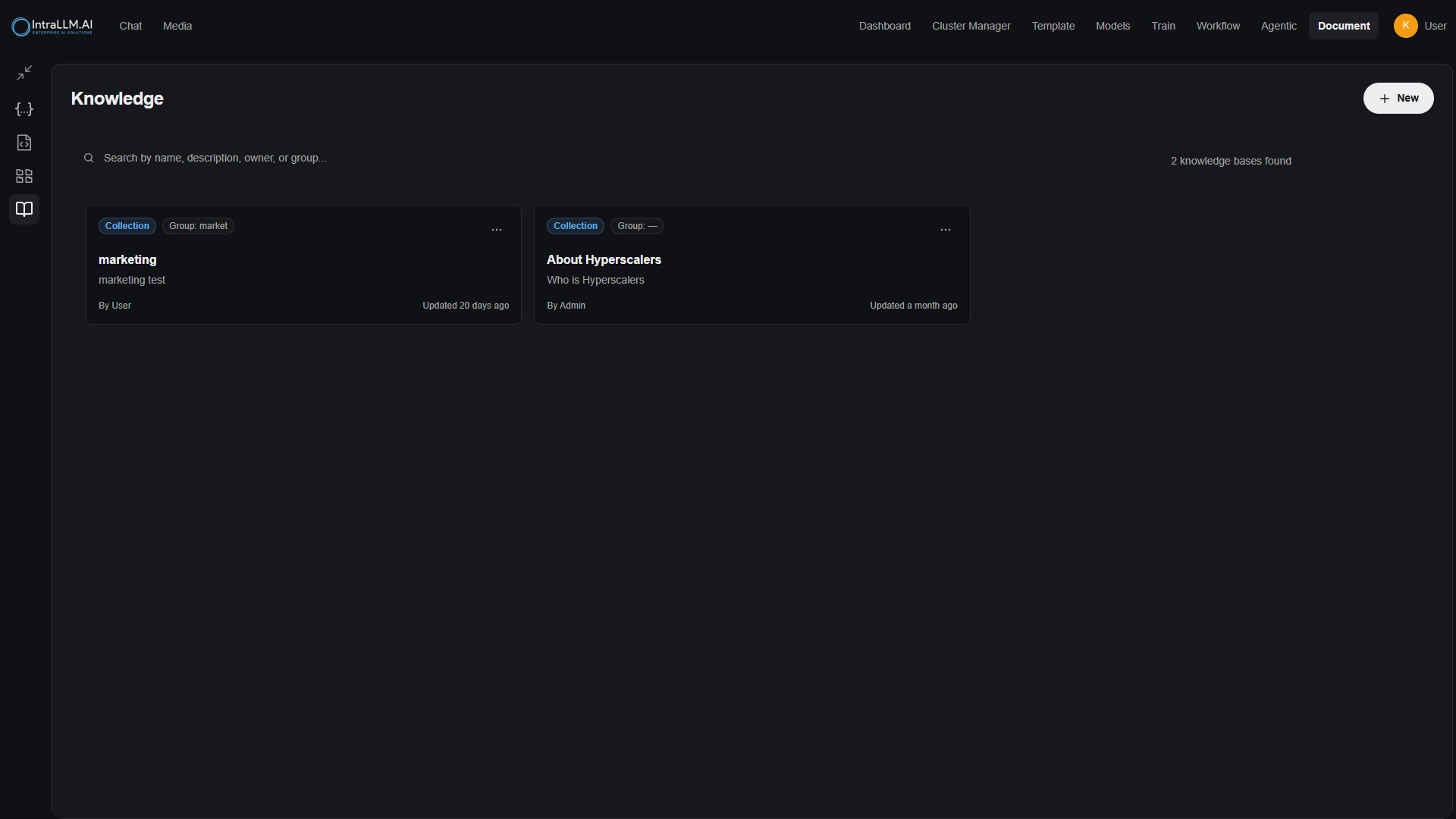The height and width of the screenshot is (819, 1456).
Task: Select the open book Knowledge icon
Action: click(x=24, y=209)
